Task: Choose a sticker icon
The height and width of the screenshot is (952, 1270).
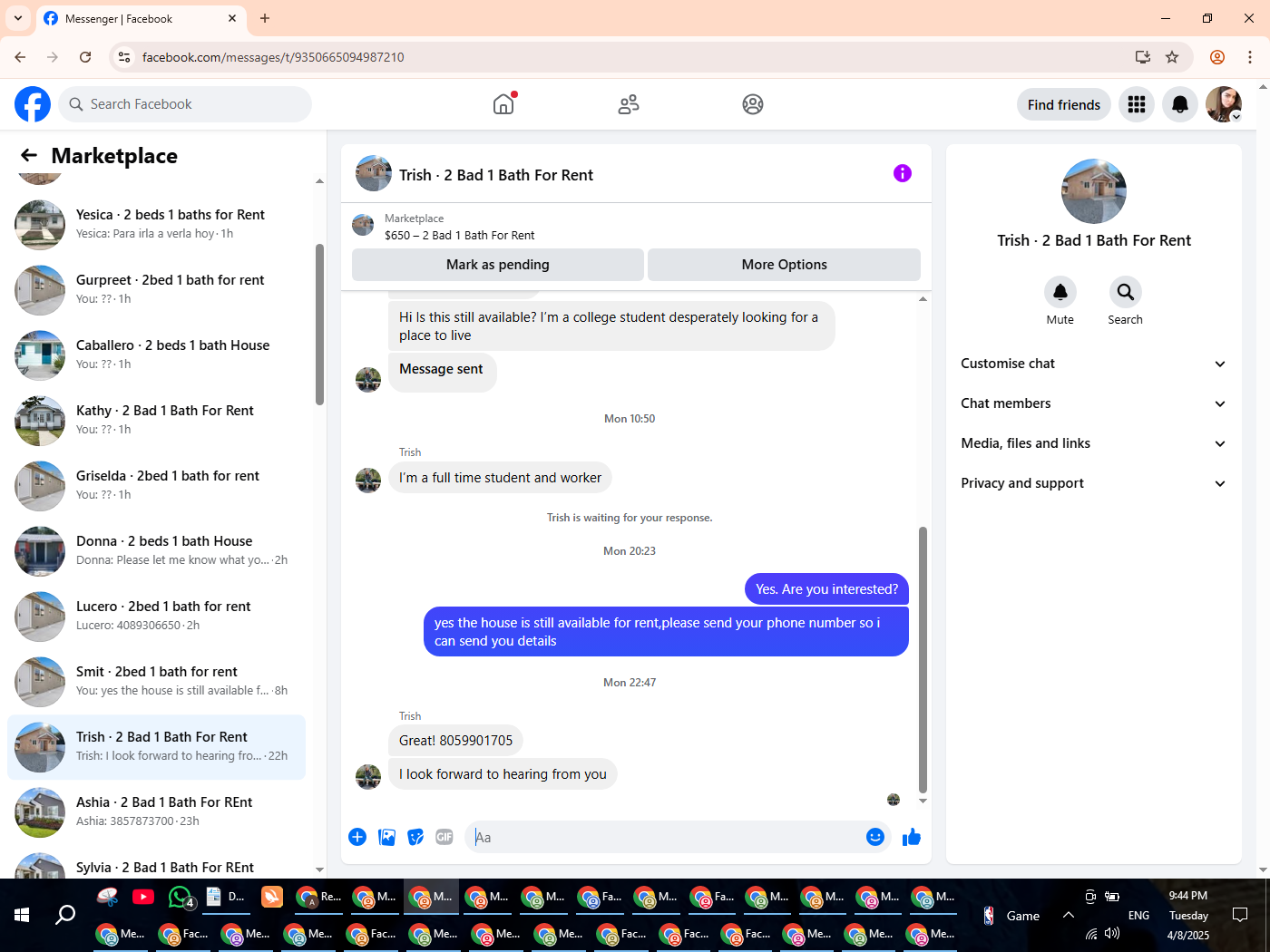Action: (415, 837)
